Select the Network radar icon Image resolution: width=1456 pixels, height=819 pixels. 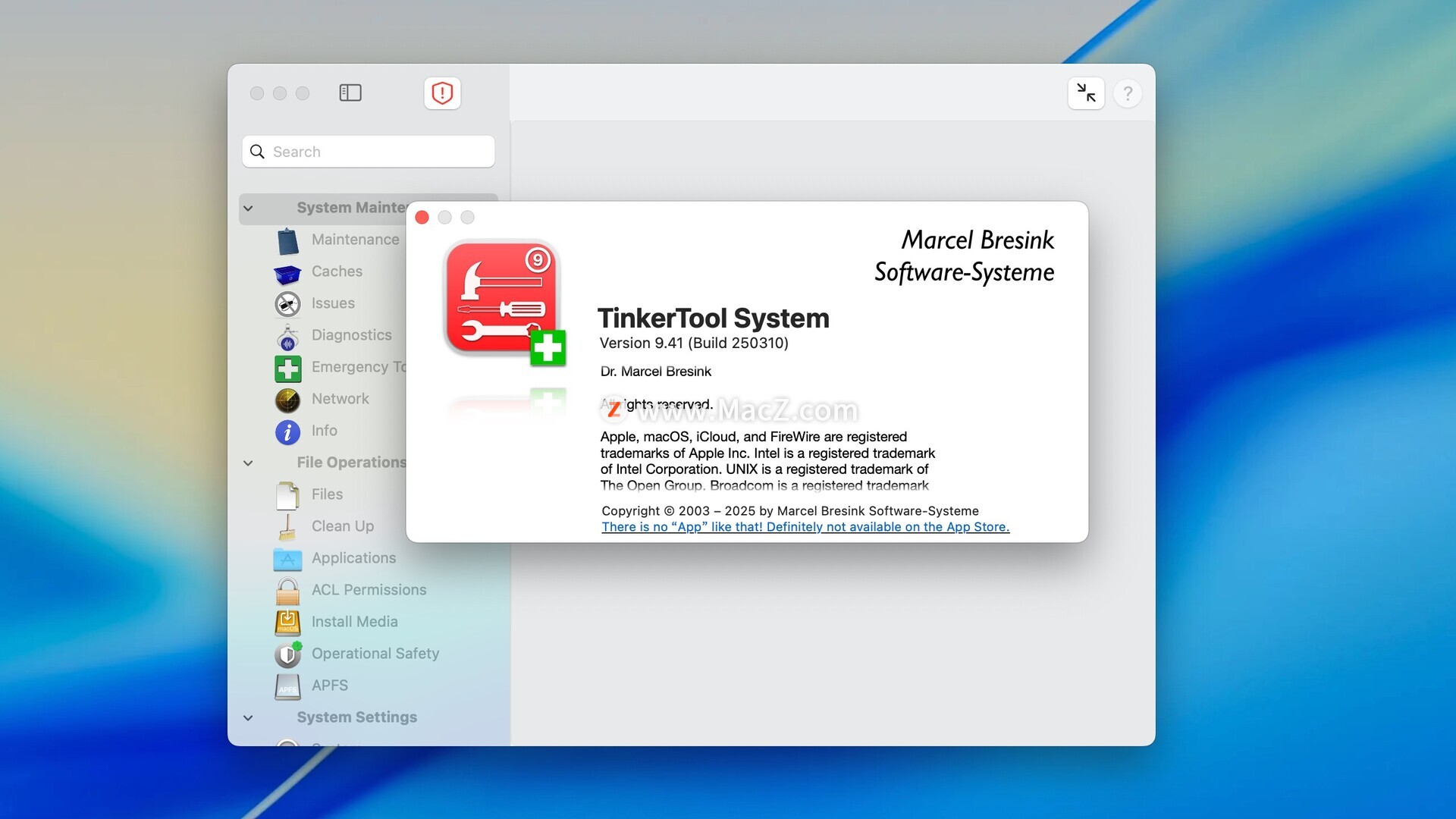[x=287, y=400]
